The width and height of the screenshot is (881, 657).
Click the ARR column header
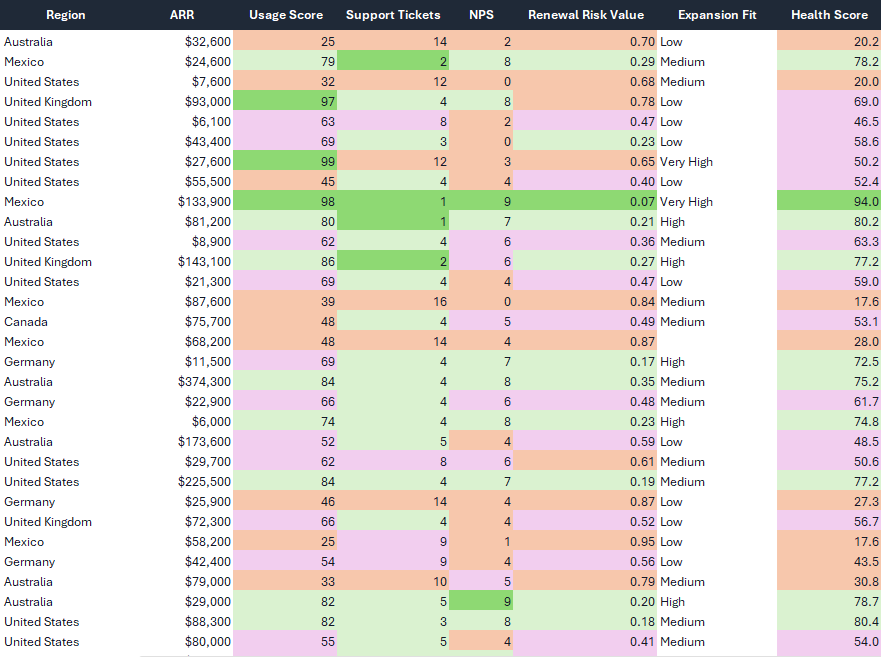coord(182,15)
